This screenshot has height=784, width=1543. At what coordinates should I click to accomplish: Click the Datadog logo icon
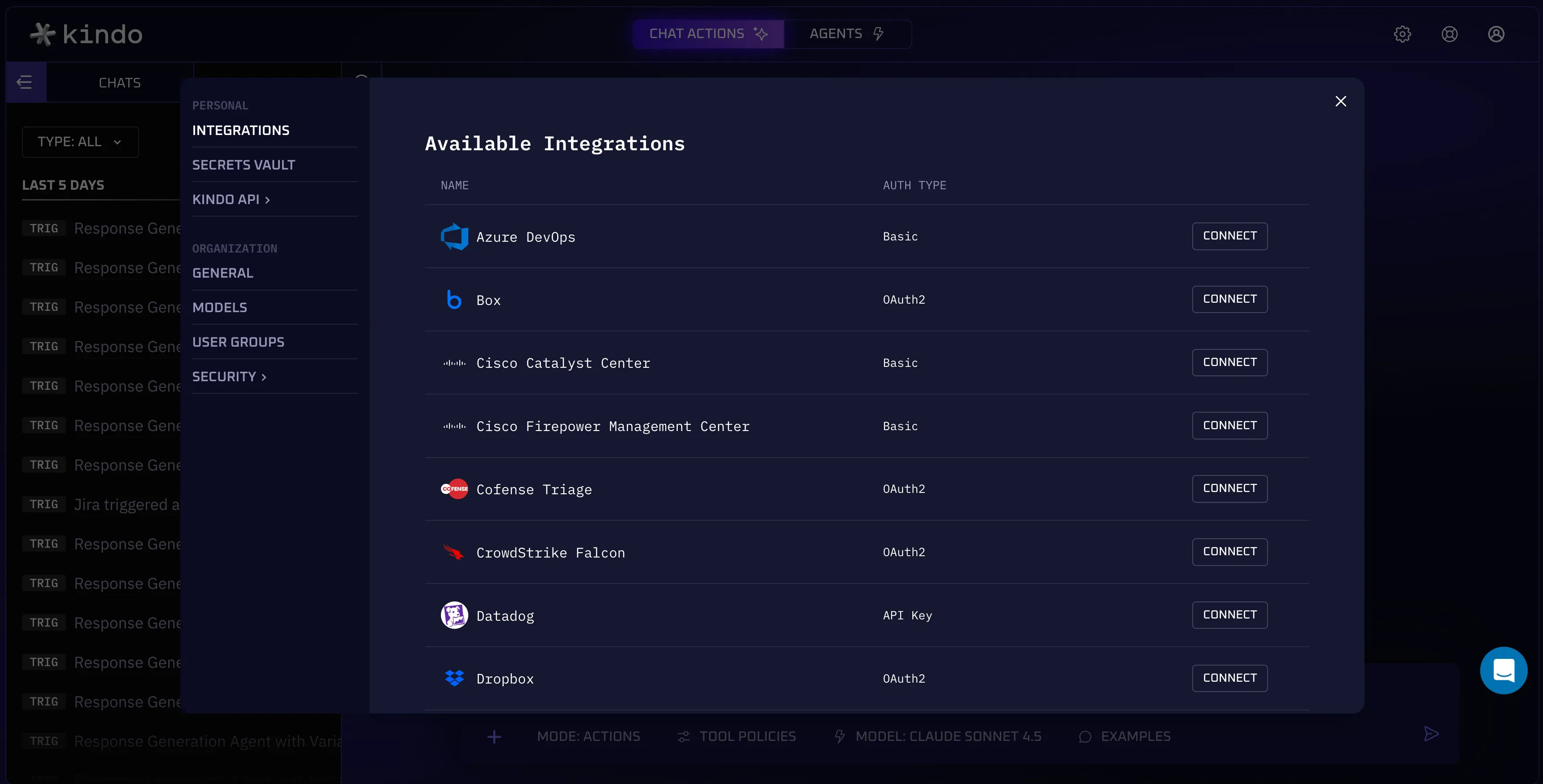coord(454,615)
